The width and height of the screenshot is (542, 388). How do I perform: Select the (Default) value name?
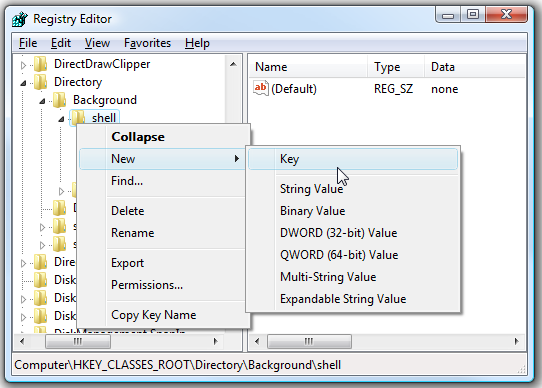point(294,89)
